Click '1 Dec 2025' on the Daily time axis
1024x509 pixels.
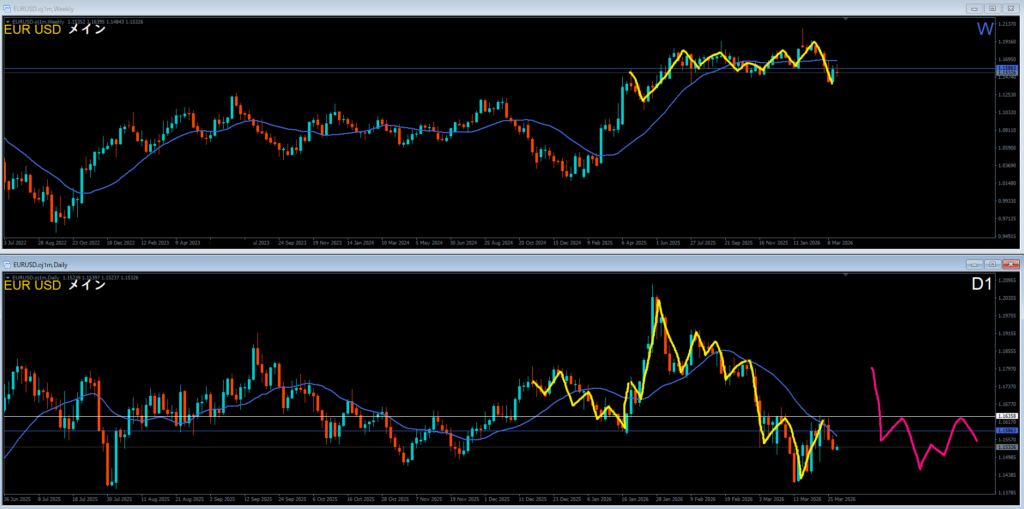point(496,499)
